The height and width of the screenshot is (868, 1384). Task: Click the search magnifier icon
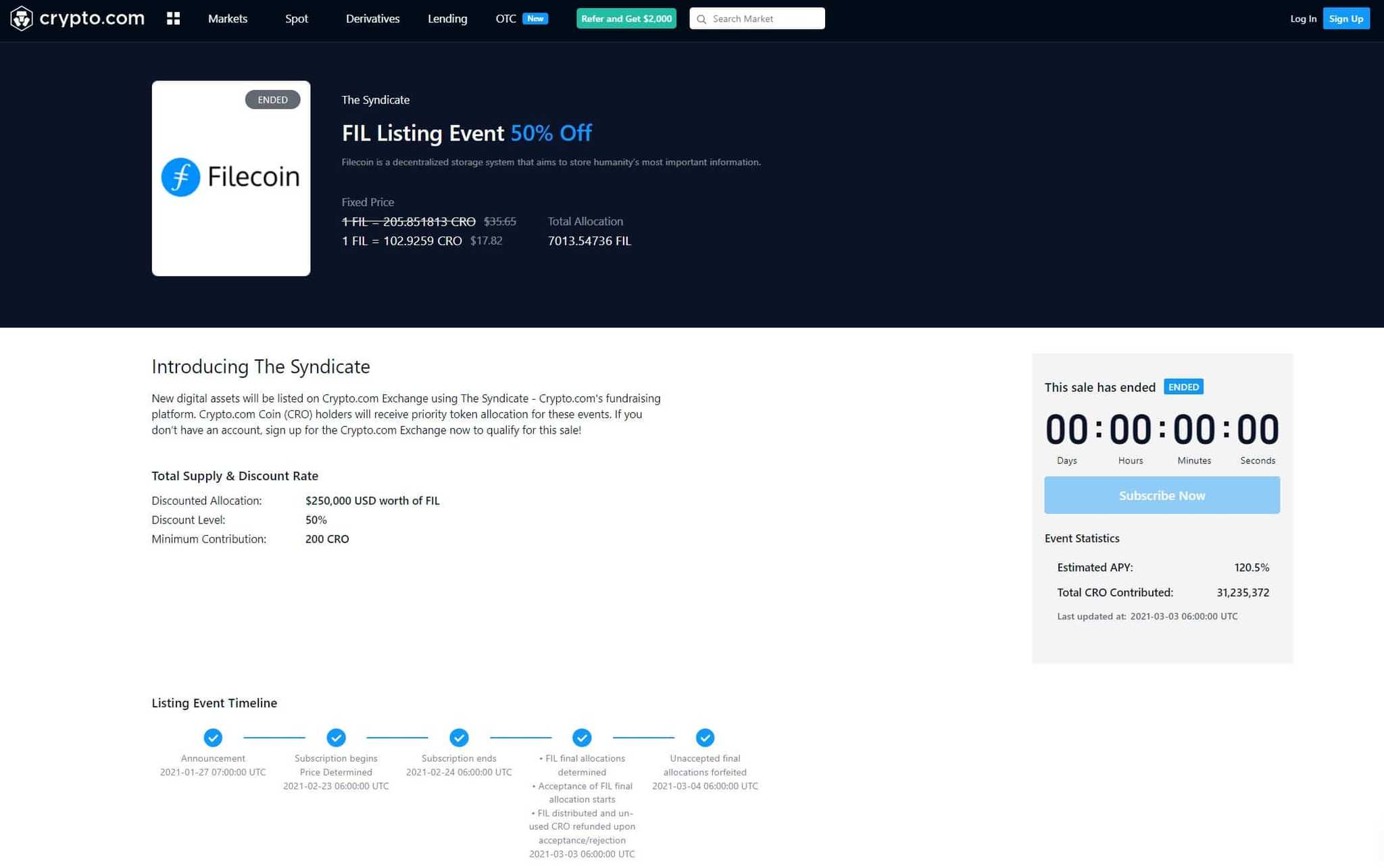point(701,19)
